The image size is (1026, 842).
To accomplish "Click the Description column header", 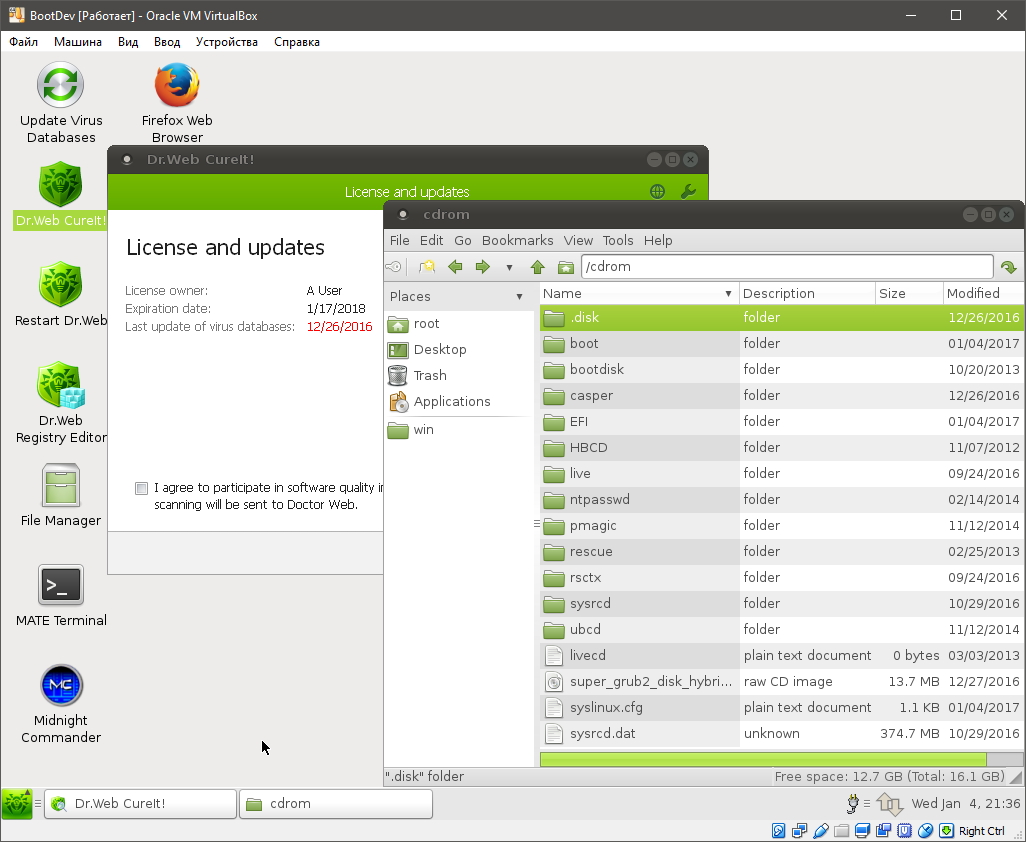I will (x=807, y=293).
